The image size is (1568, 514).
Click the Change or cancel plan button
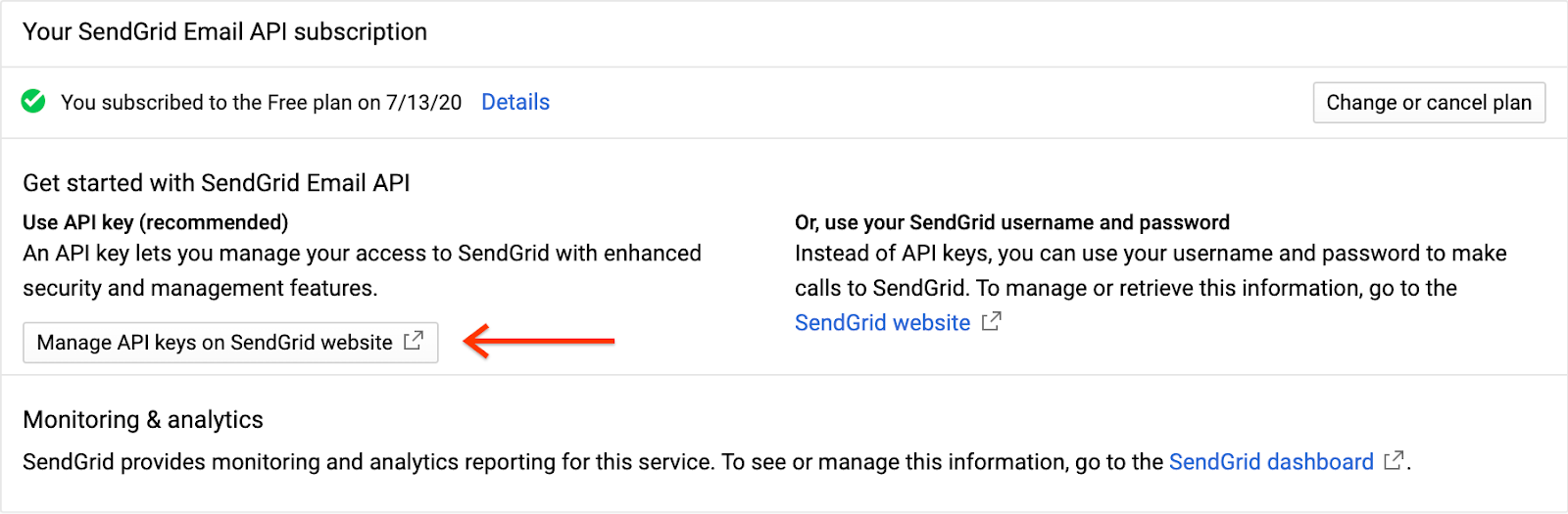click(x=1428, y=103)
